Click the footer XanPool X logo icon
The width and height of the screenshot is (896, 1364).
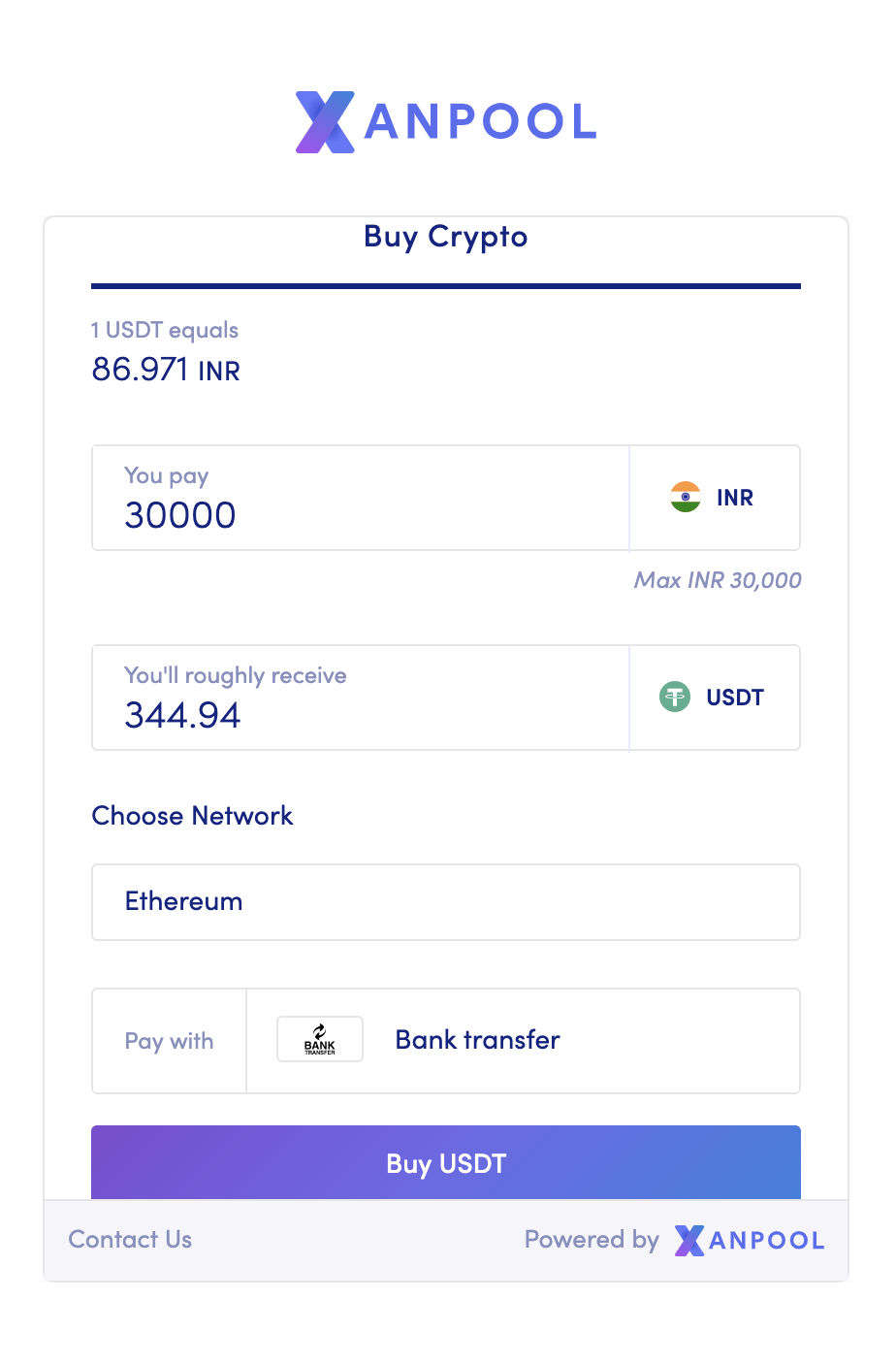(689, 1240)
